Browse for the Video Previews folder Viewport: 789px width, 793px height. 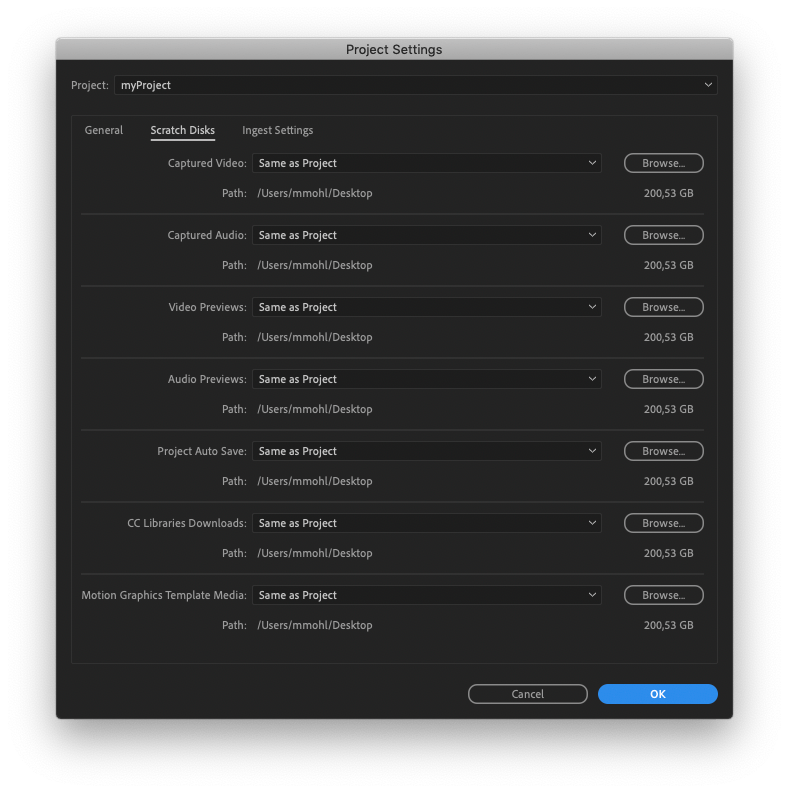coord(664,307)
